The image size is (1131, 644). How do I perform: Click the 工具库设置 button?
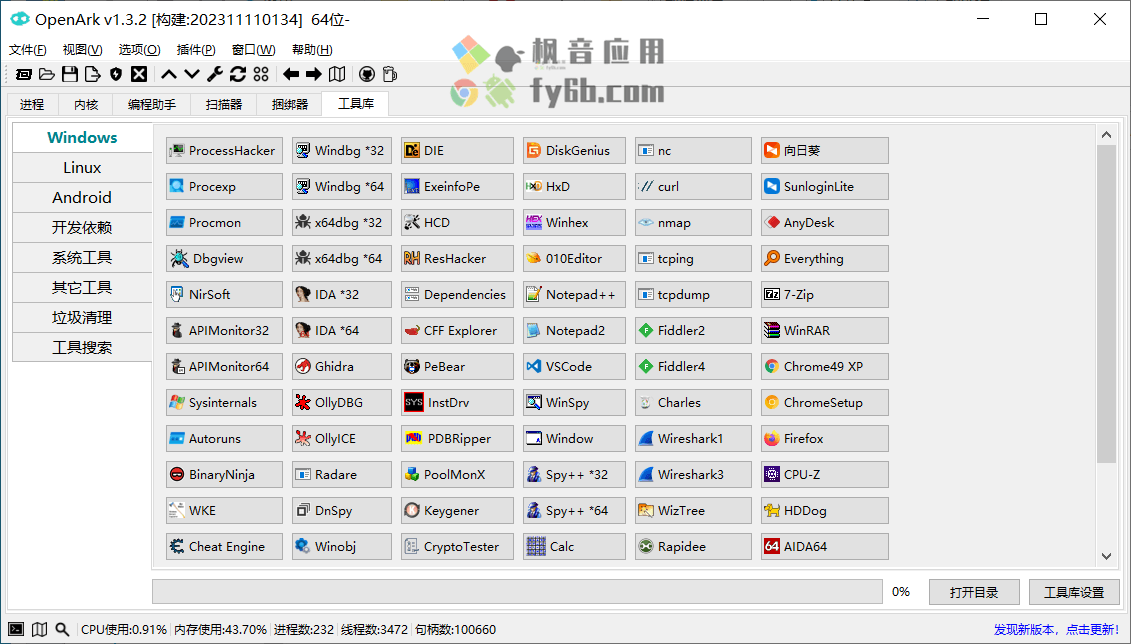point(1074,592)
